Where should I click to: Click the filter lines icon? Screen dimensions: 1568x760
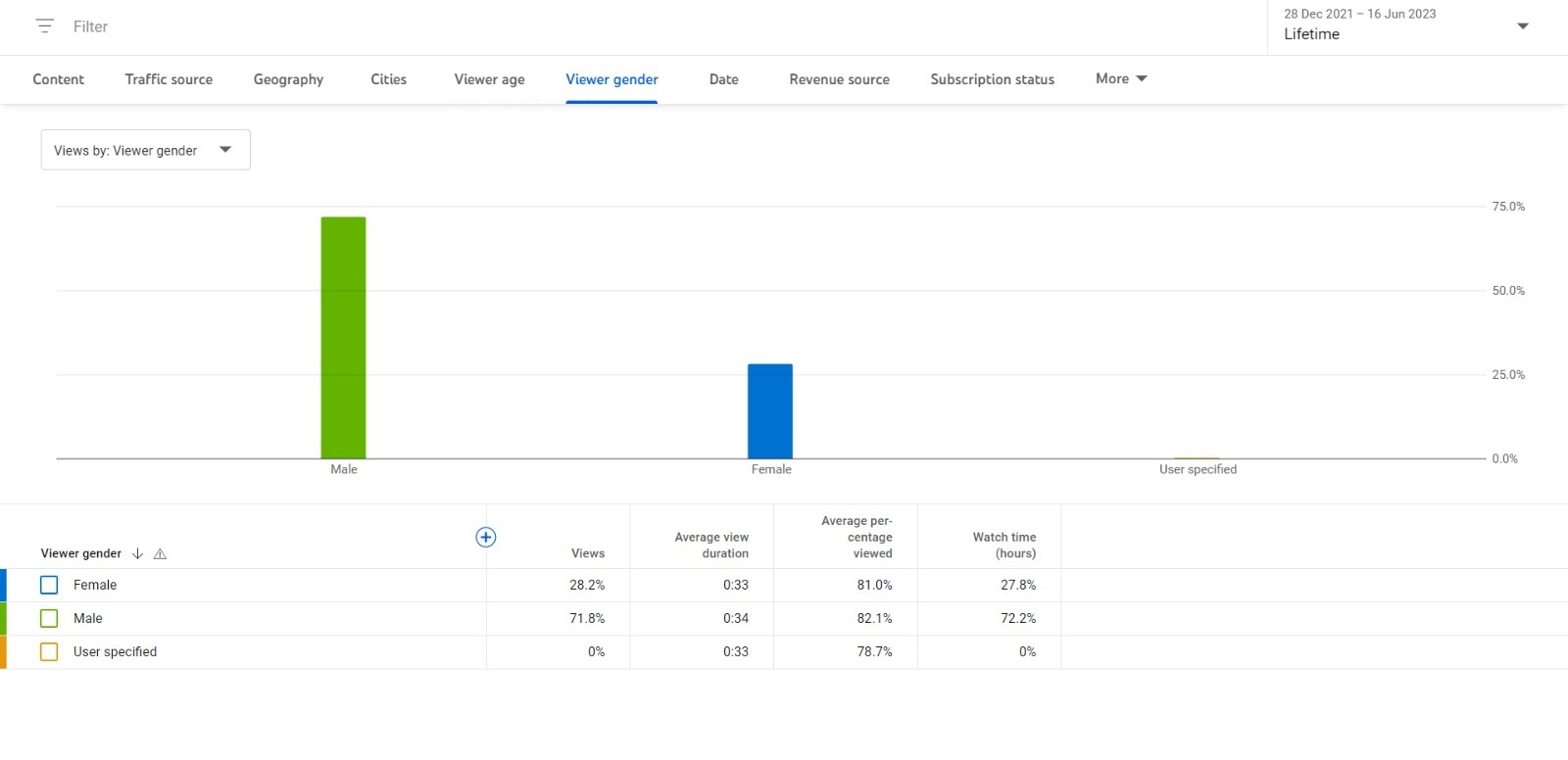coord(44,26)
